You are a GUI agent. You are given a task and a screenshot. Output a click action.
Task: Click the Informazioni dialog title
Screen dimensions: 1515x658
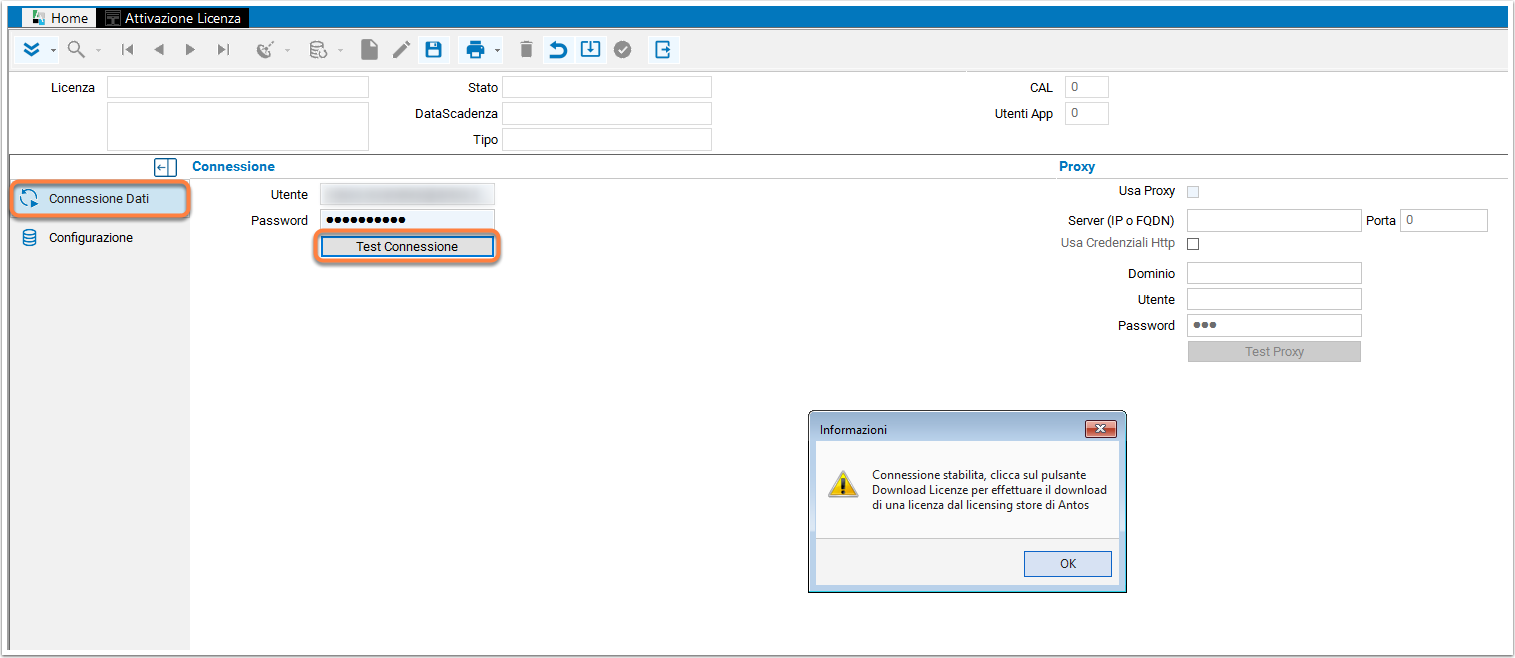point(853,429)
